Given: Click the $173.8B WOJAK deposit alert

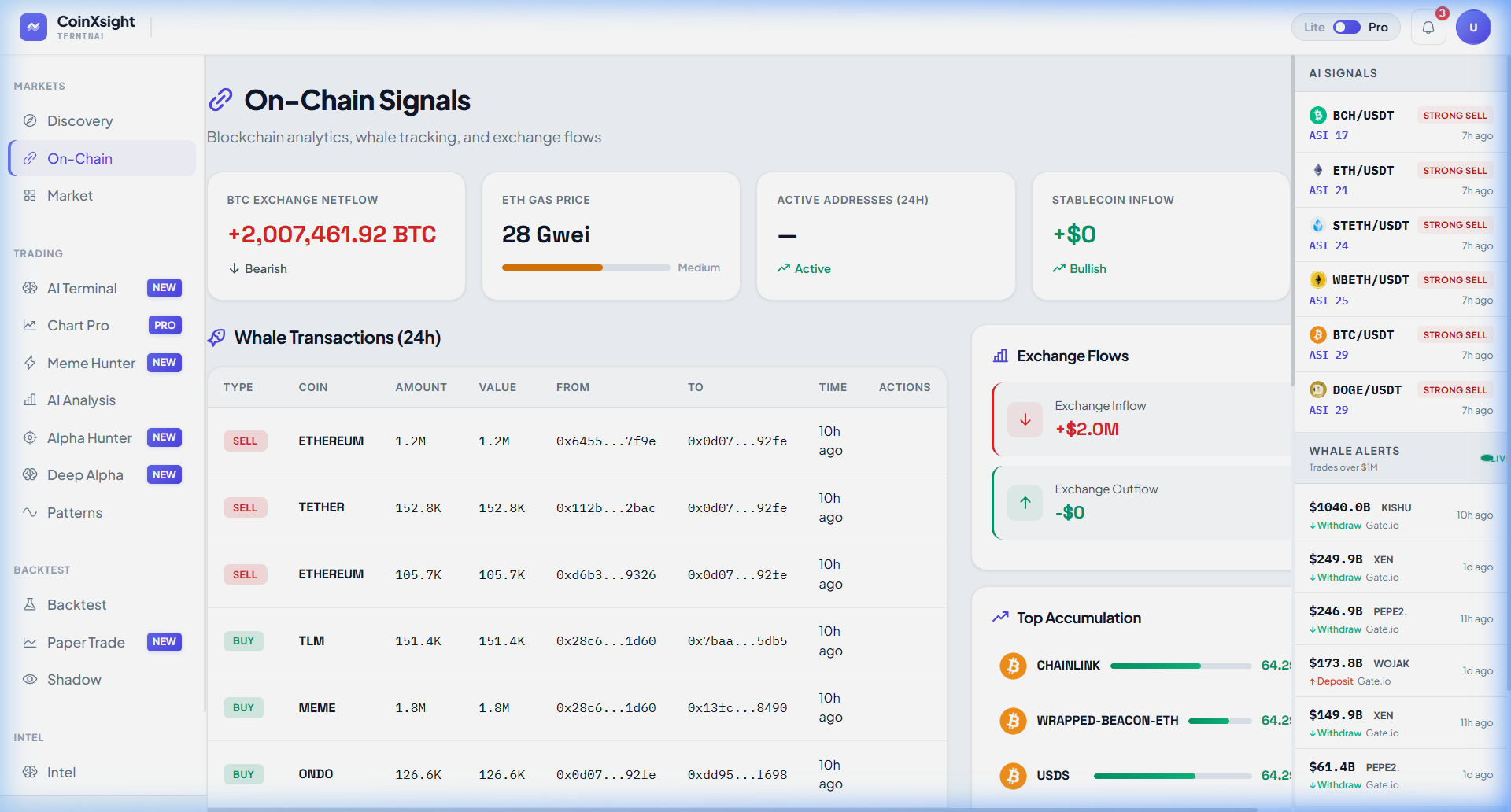Looking at the screenshot, I should point(1401,671).
